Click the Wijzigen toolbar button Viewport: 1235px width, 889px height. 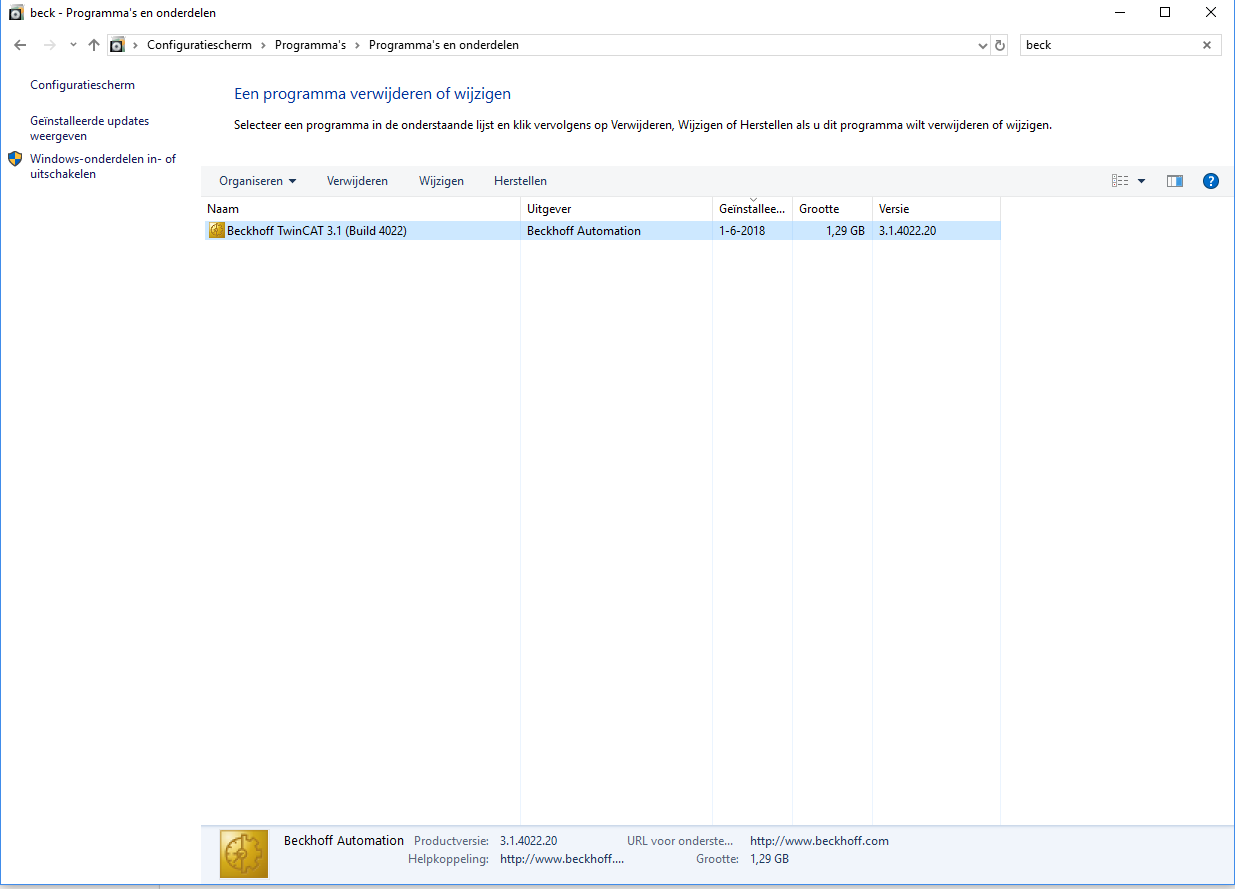pyautogui.click(x=441, y=181)
